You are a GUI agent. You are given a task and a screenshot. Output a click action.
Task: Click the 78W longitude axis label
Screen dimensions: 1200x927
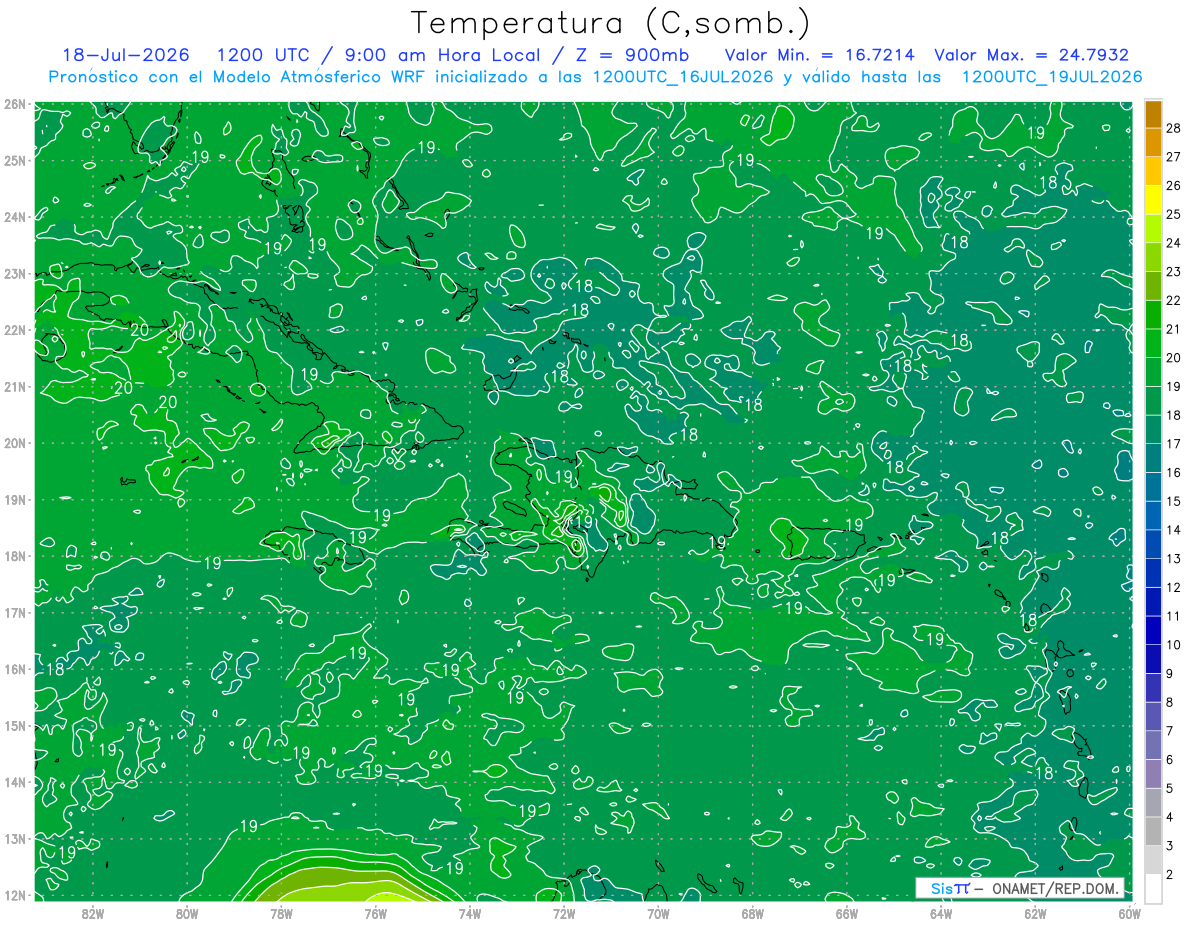click(x=281, y=913)
